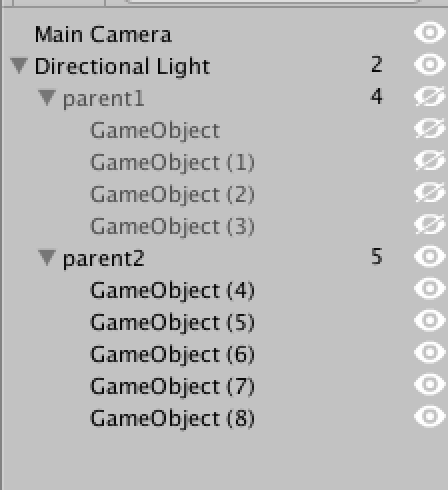448x490 pixels.
Task: Toggle crossed-out eye for GameObject (1)
Action: 430,160
